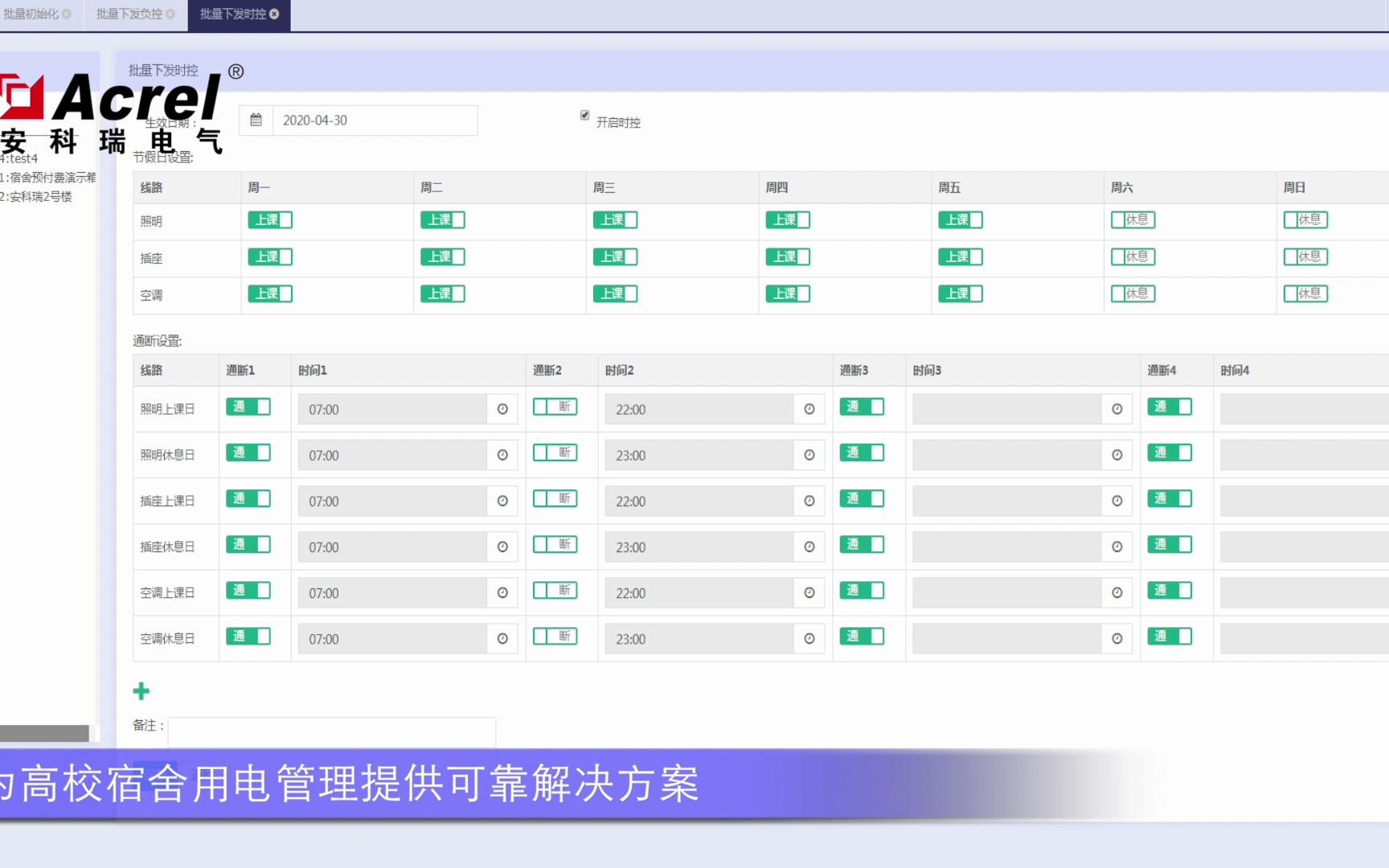This screenshot has height=868, width=1389.
Task: Click the left panel horizontal scrollbar
Action: coord(44,733)
